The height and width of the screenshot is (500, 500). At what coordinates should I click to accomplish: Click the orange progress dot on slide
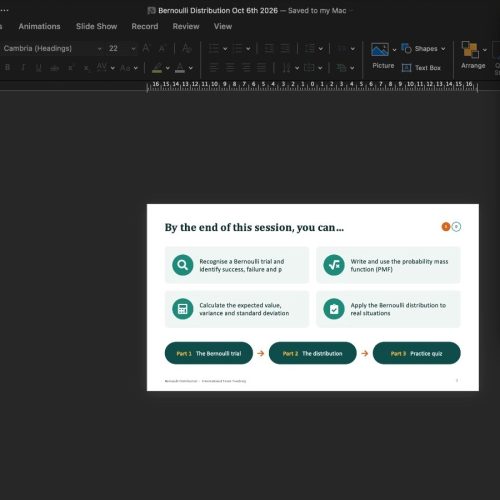pos(446,227)
